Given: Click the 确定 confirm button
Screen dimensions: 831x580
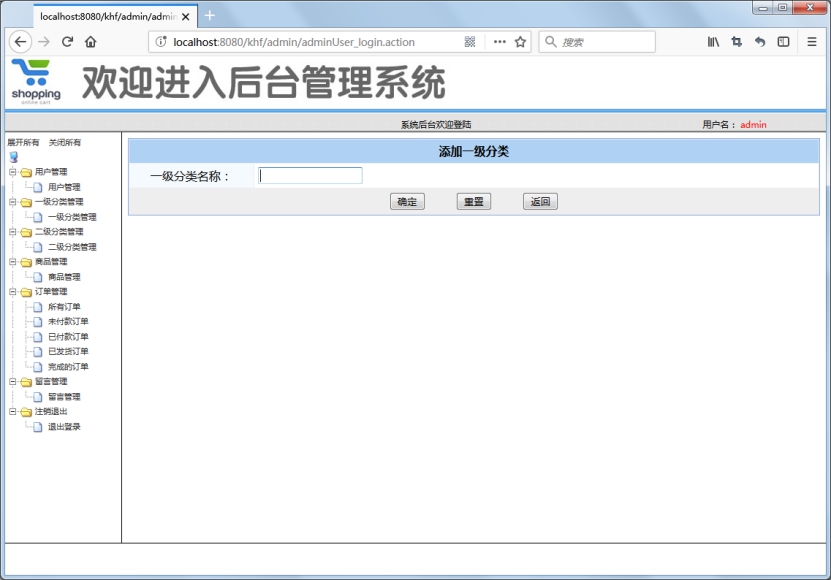Looking at the screenshot, I should tap(408, 202).
